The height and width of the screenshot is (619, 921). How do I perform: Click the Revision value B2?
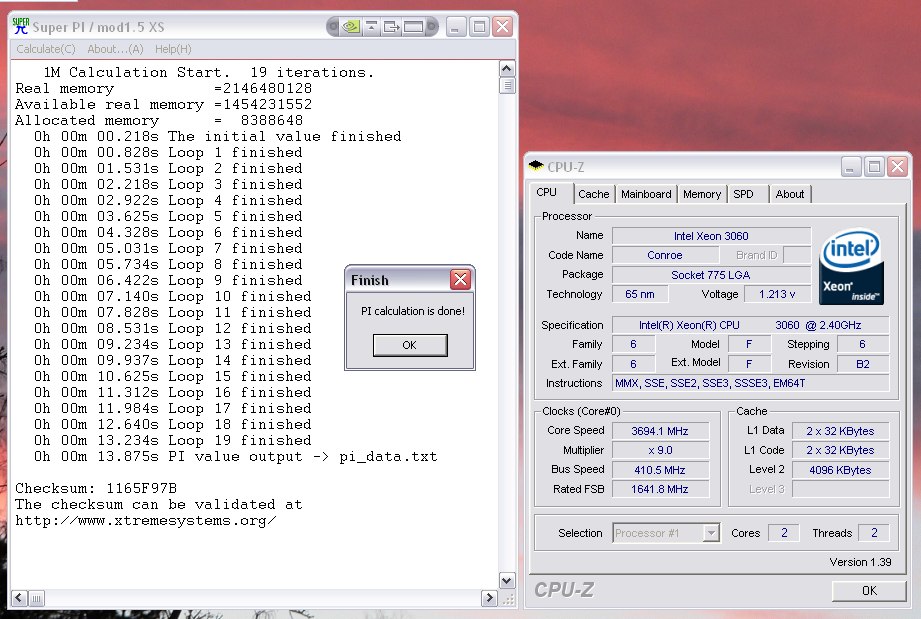point(863,364)
